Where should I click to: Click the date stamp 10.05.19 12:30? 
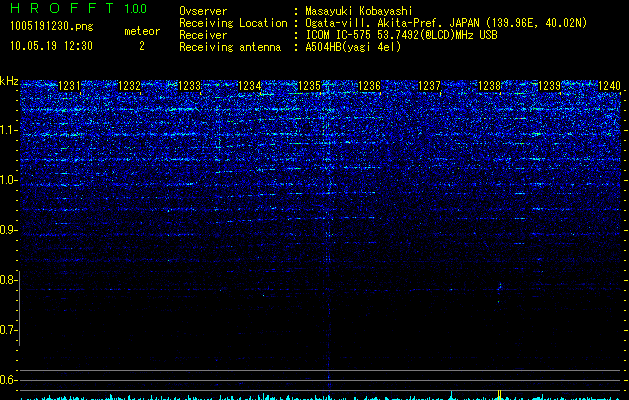tap(51, 46)
